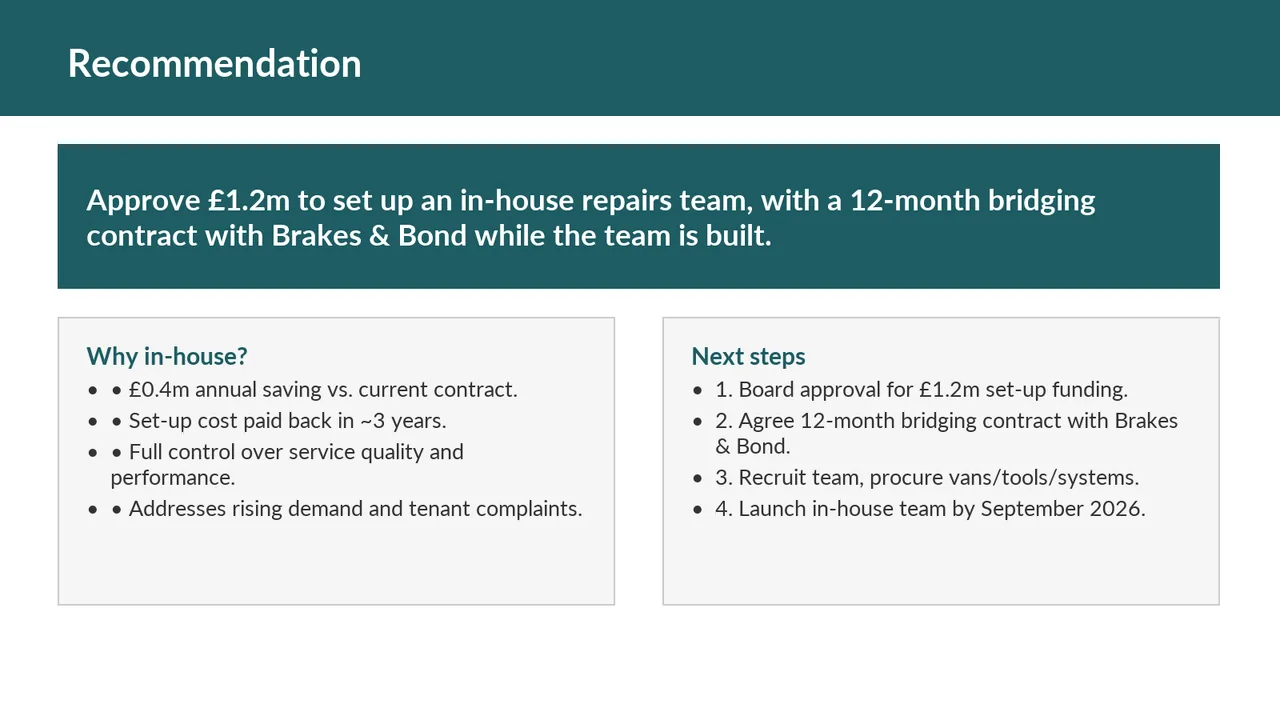
Task: Click the Board approval for £1.2m step
Action: (921, 389)
